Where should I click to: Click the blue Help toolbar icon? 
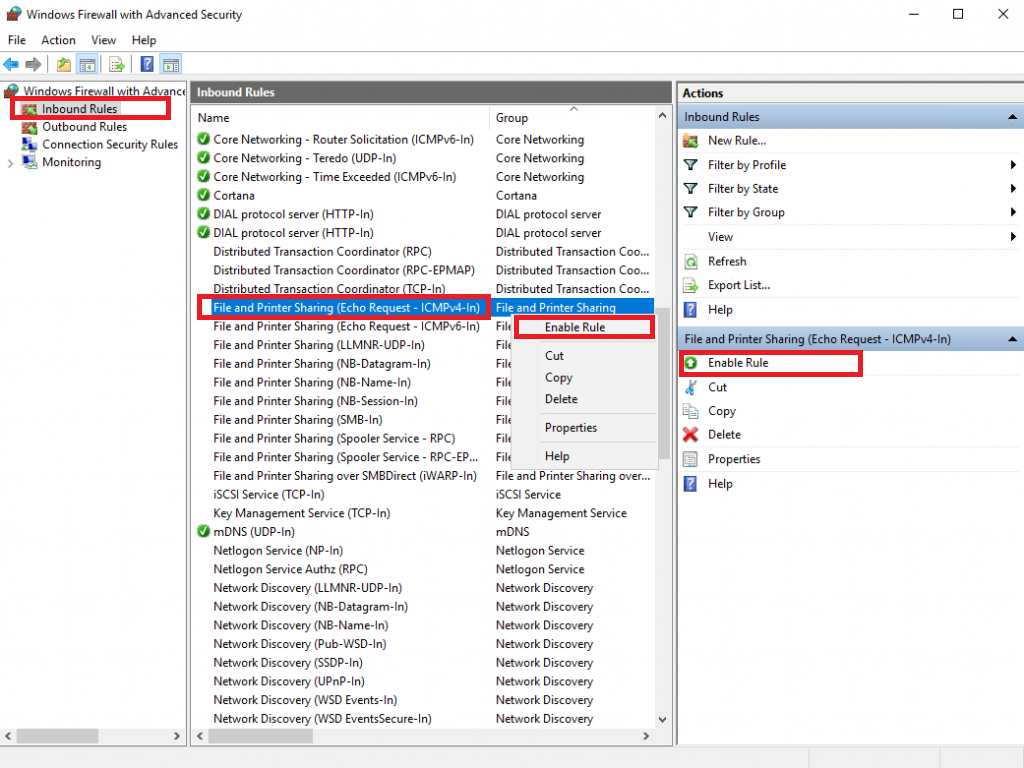click(148, 64)
